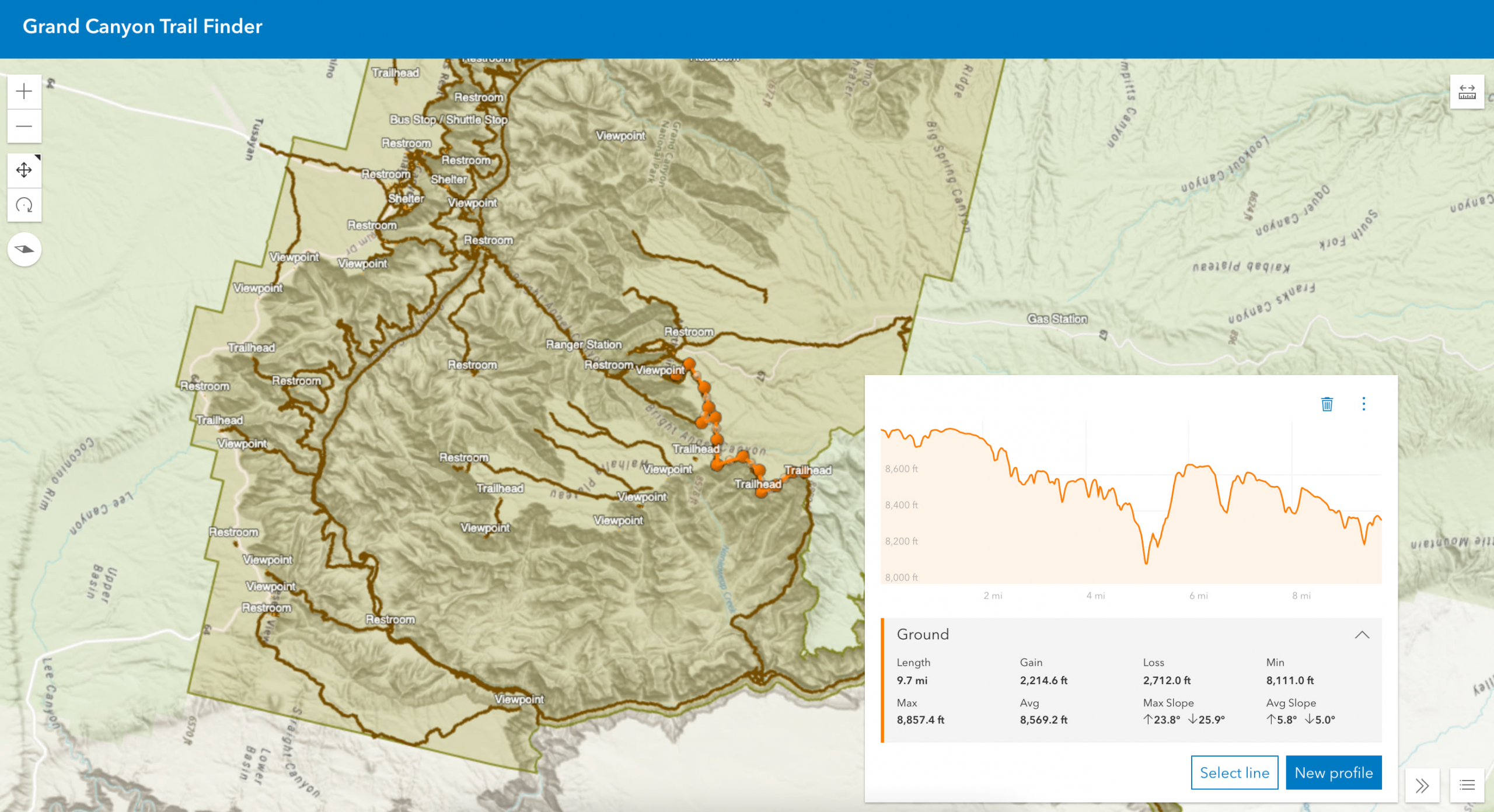Collapse the panel with double chevron
This screenshot has height=812, width=1494.
tap(1422, 785)
